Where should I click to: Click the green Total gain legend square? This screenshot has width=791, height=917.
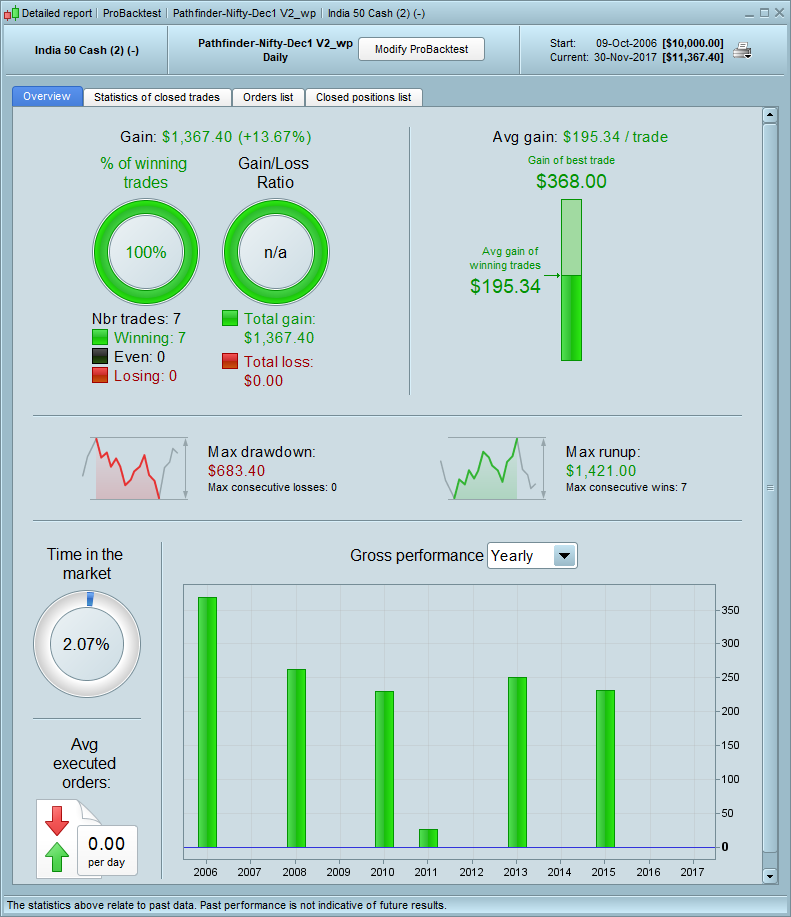point(230,318)
